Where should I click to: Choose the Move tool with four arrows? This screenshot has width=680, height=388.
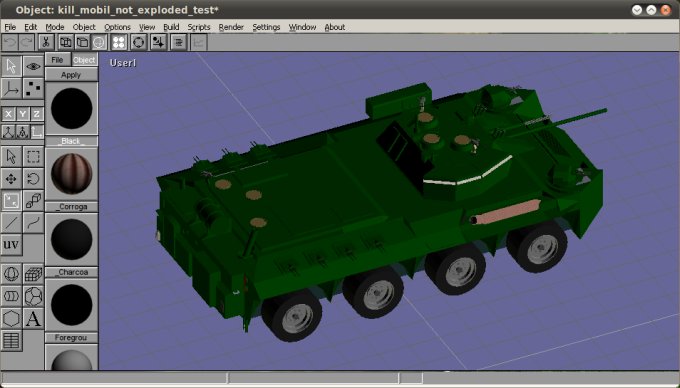click(11, 179)
